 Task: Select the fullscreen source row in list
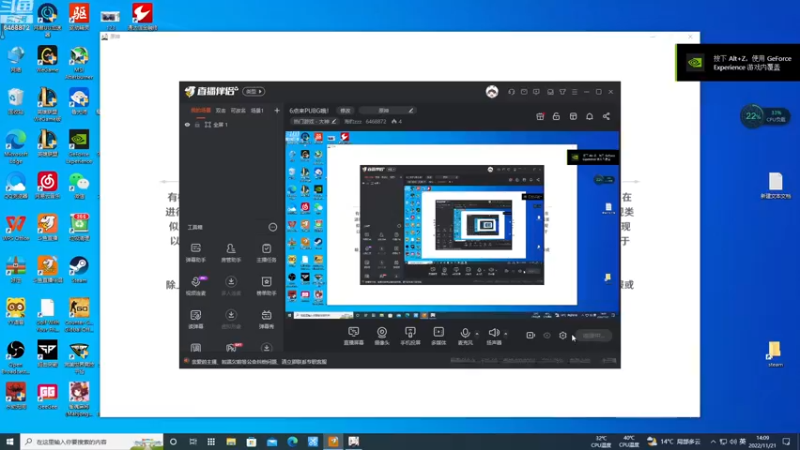pos(232,124)
